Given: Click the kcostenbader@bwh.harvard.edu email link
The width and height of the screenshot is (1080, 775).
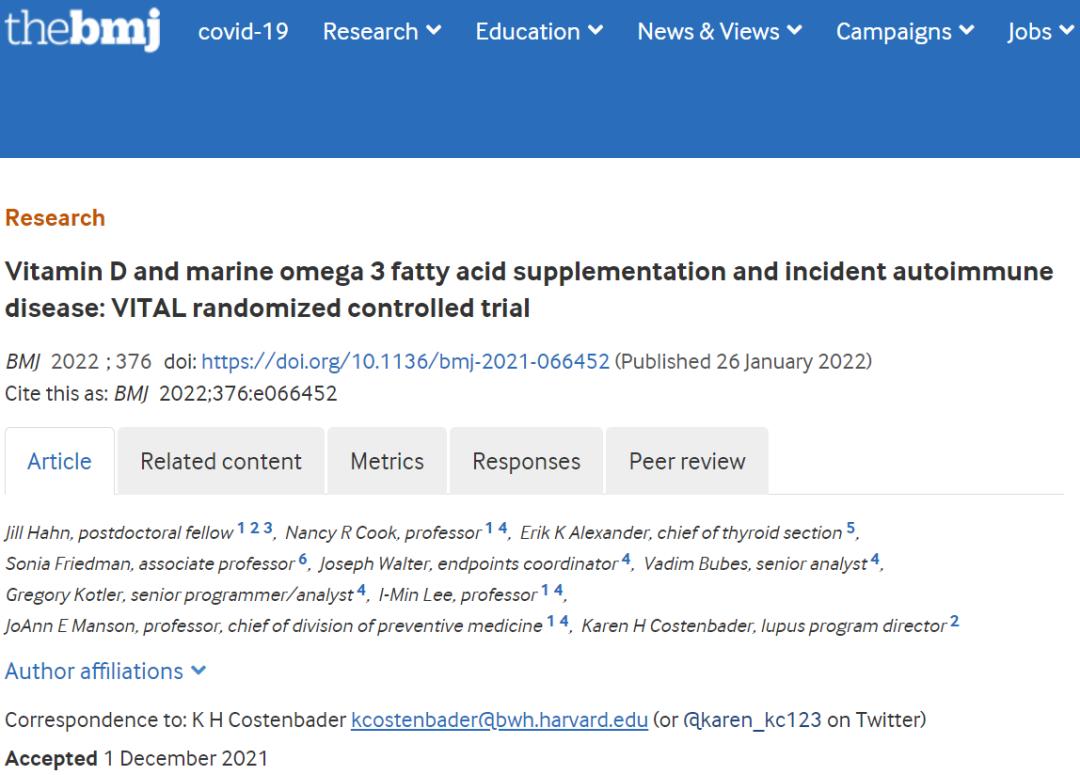Looking at the screenshot, I should coord(499,720).
